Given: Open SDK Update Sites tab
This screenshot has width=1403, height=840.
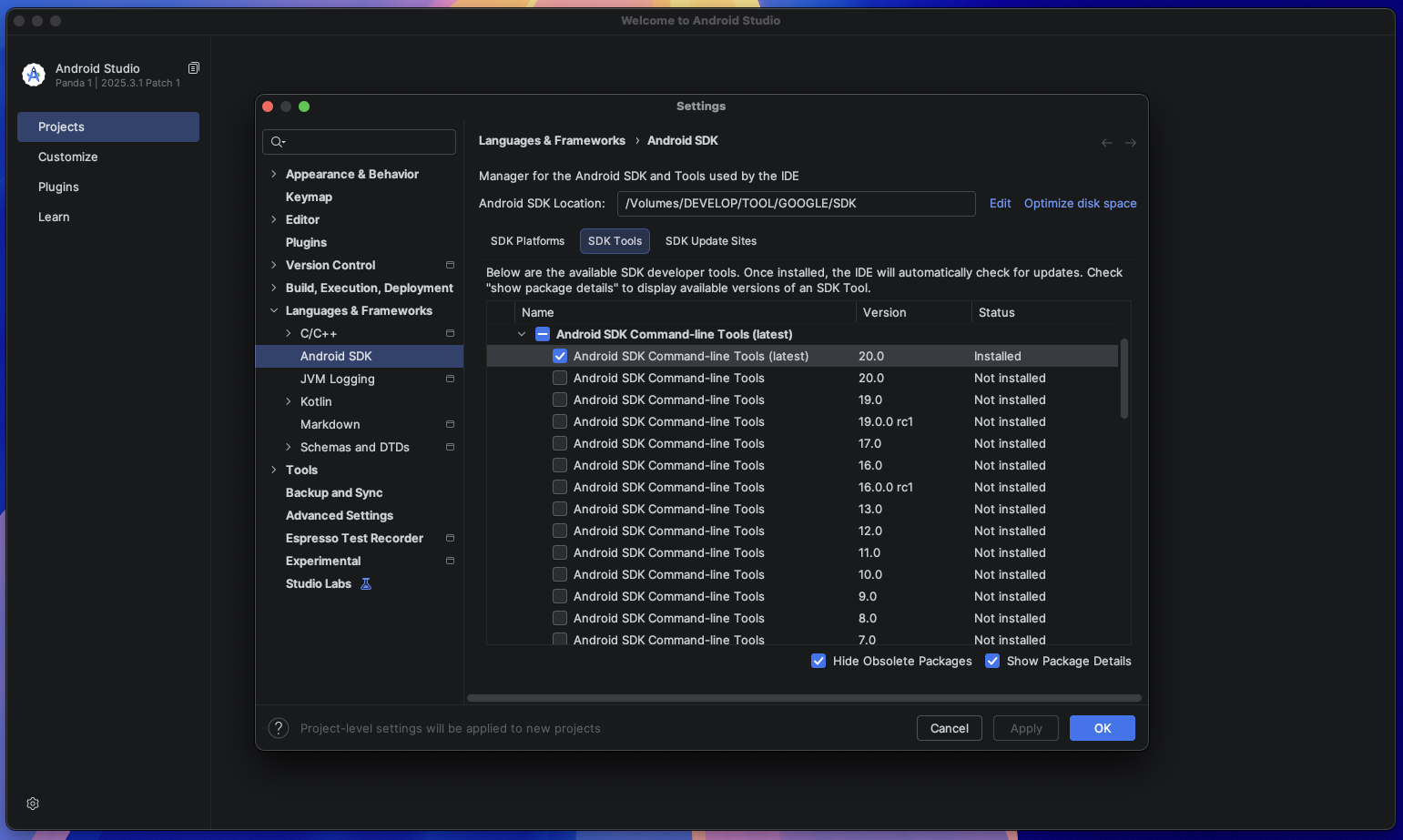Looking at the screenshot, I should point(710,241).
